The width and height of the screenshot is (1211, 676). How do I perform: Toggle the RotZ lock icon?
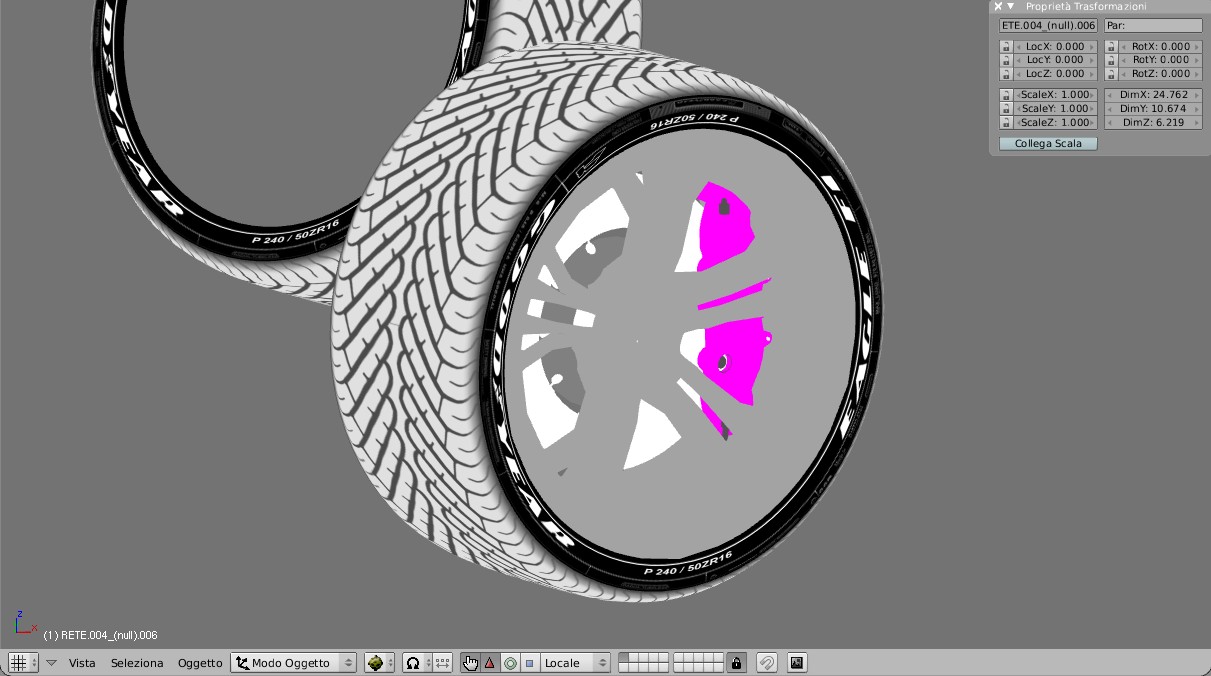[x=1111, y=74]
